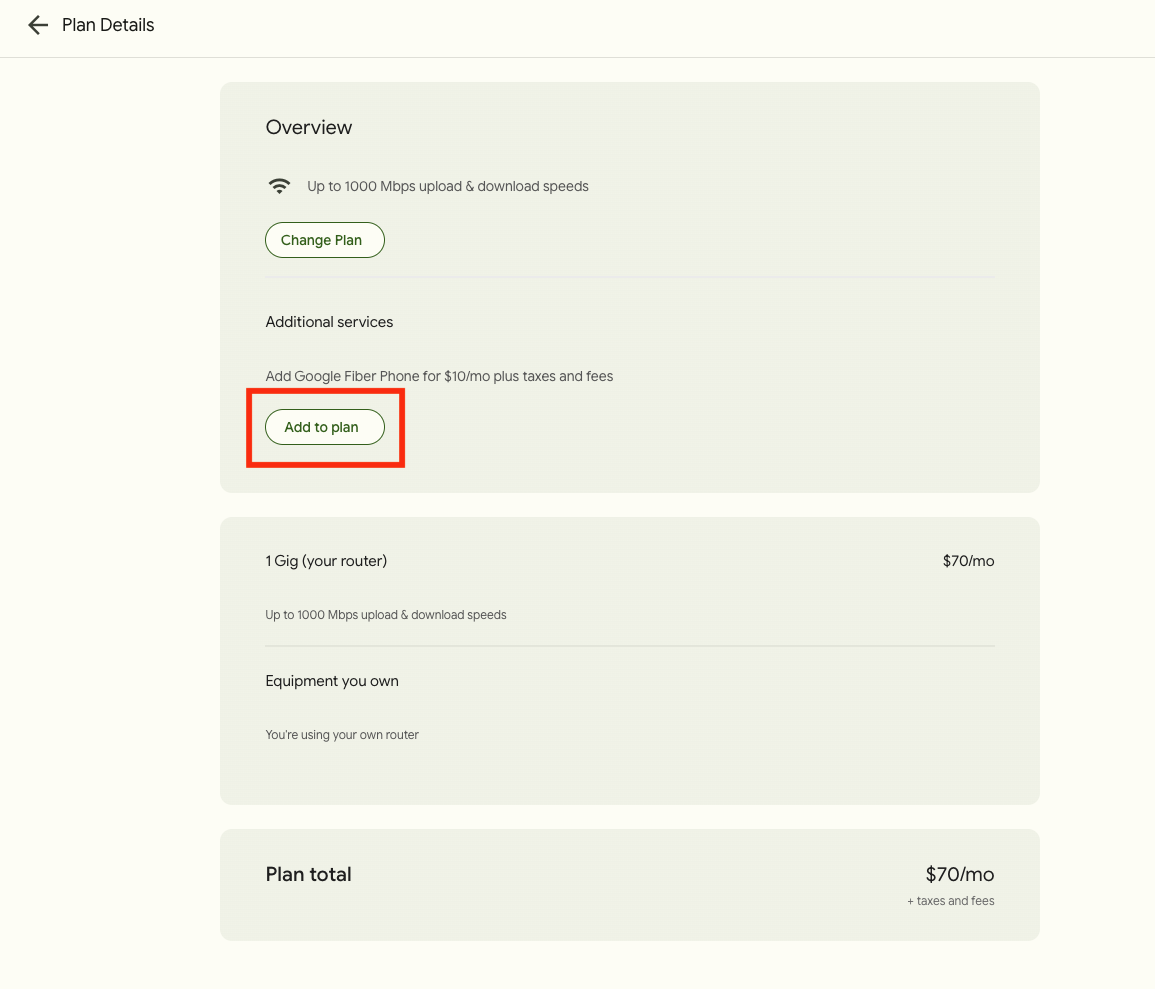The width and height of the screenshot is (1155, 989).
Task: Click the $70/mo price beside 1 Gig
Action: click(968, 561)
